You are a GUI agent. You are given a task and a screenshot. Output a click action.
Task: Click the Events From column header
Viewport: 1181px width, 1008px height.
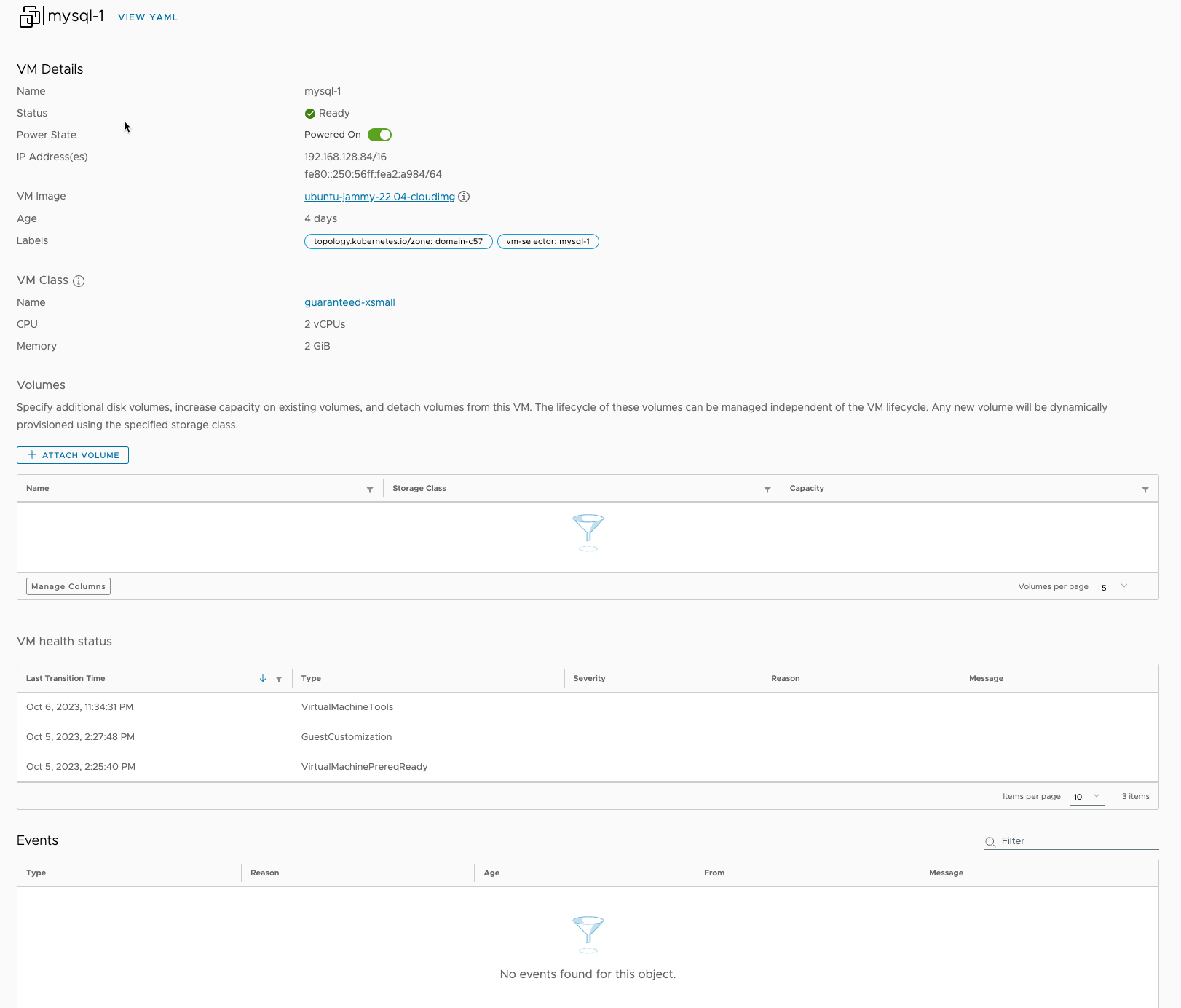pyautogui.click(x=714, y=873)
